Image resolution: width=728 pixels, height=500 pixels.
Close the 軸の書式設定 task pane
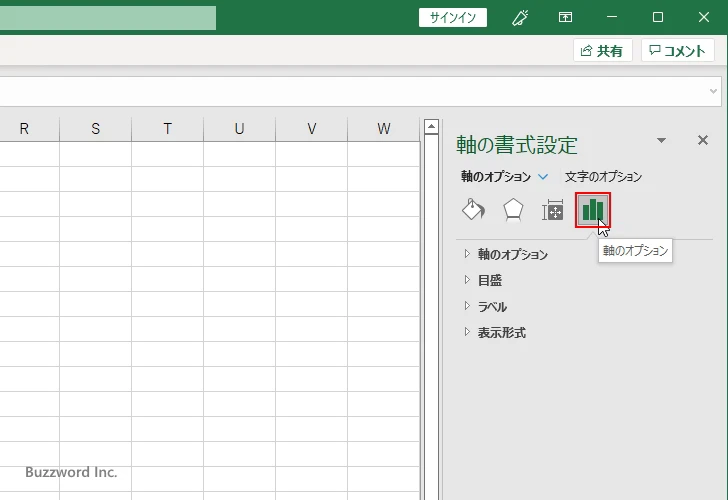[702, 140]
